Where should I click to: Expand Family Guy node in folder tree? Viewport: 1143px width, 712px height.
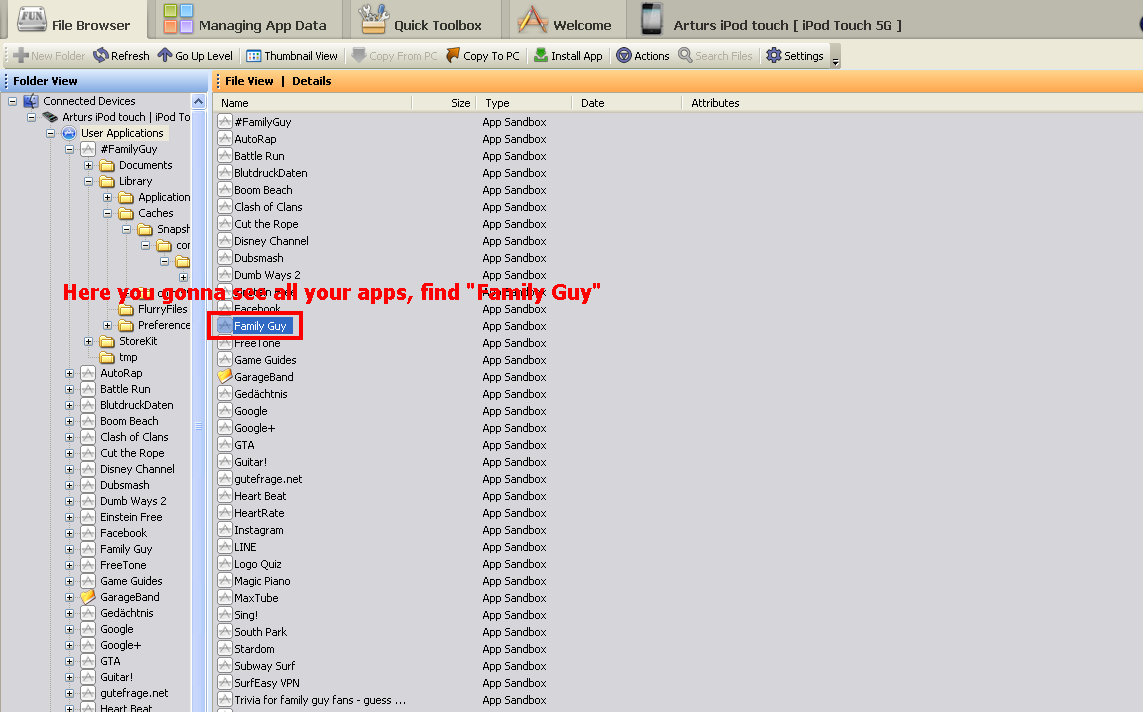[x=69, y=550]
